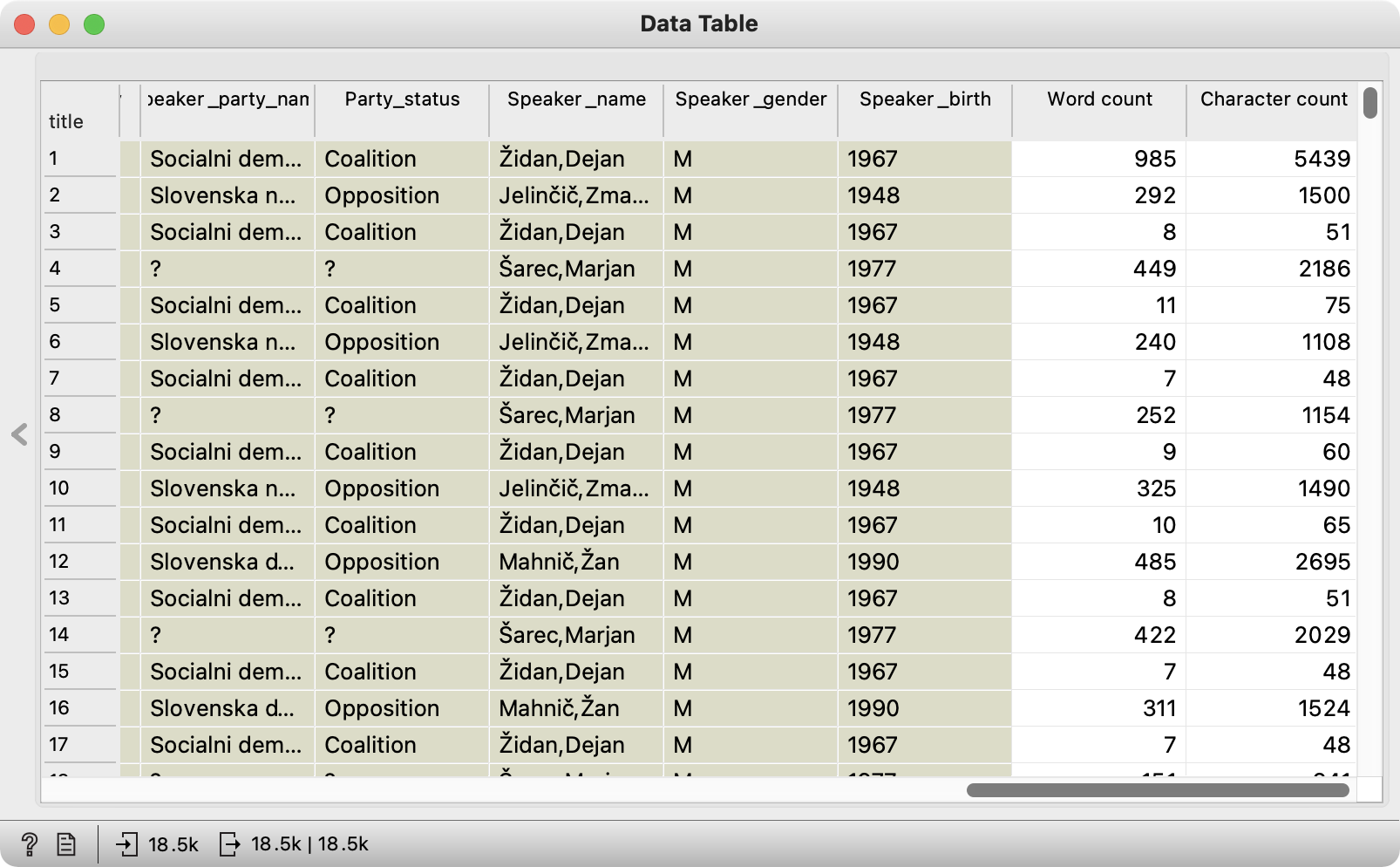The width and height of the screenshot is (1400, 867).
Task: Click the input data arrow icon
Action: pyautogui.click(x=127, y=844)
